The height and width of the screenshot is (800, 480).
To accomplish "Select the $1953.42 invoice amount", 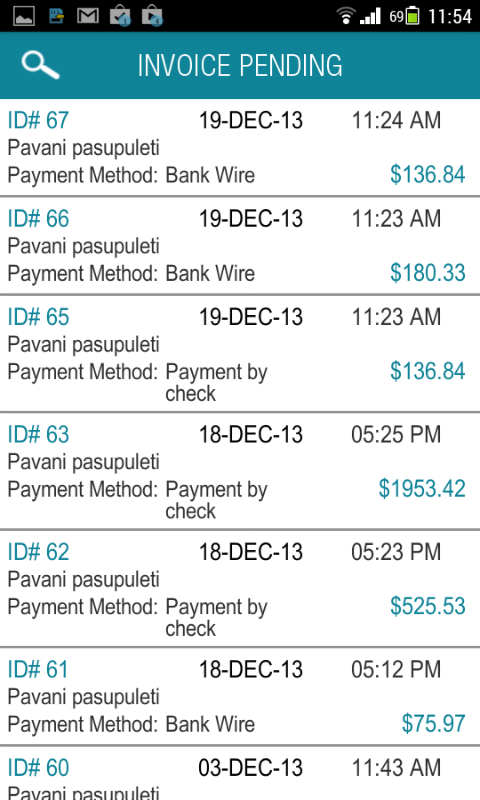I will [422, 489].
